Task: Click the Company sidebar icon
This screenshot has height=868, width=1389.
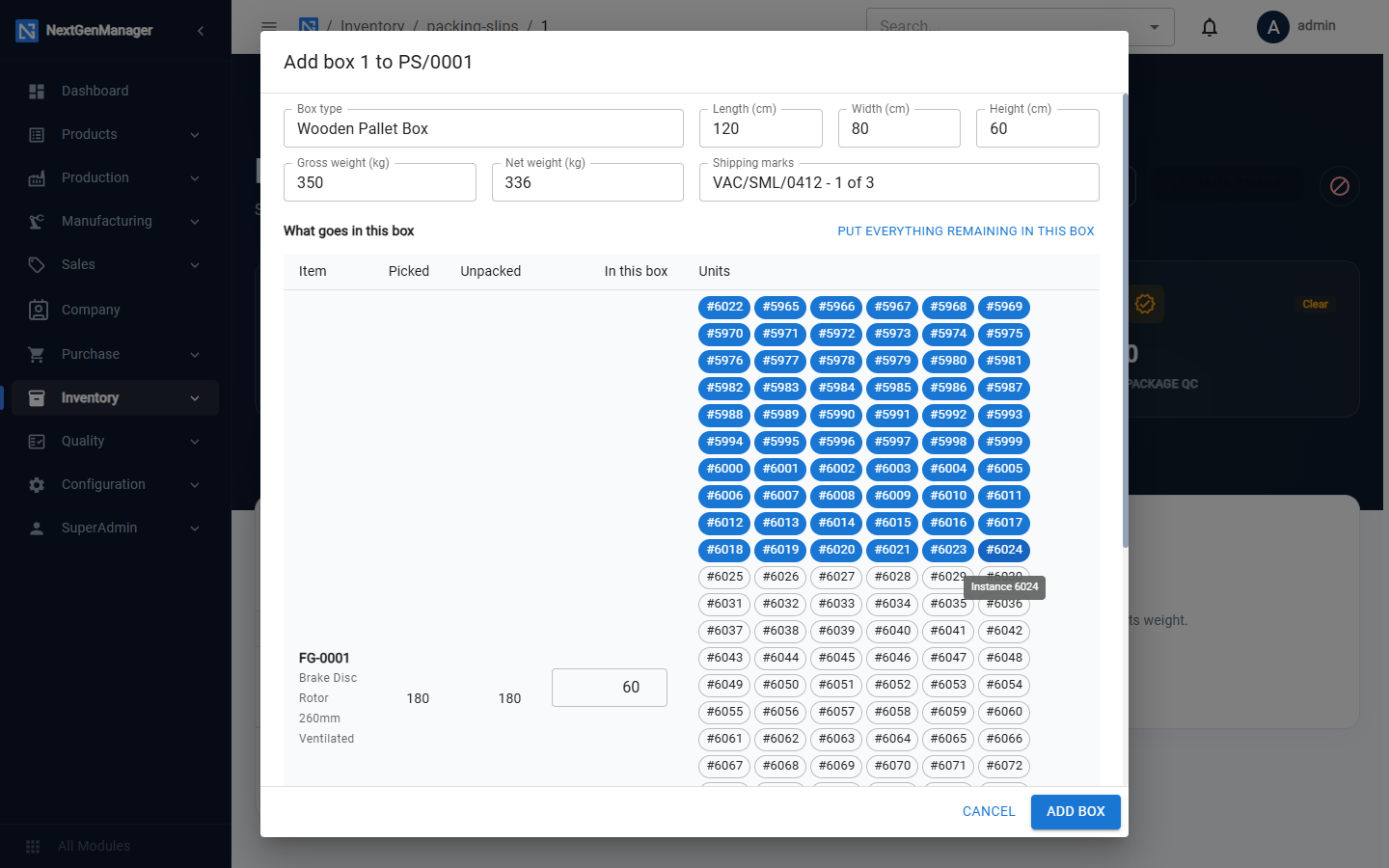Action: [38, 310]
